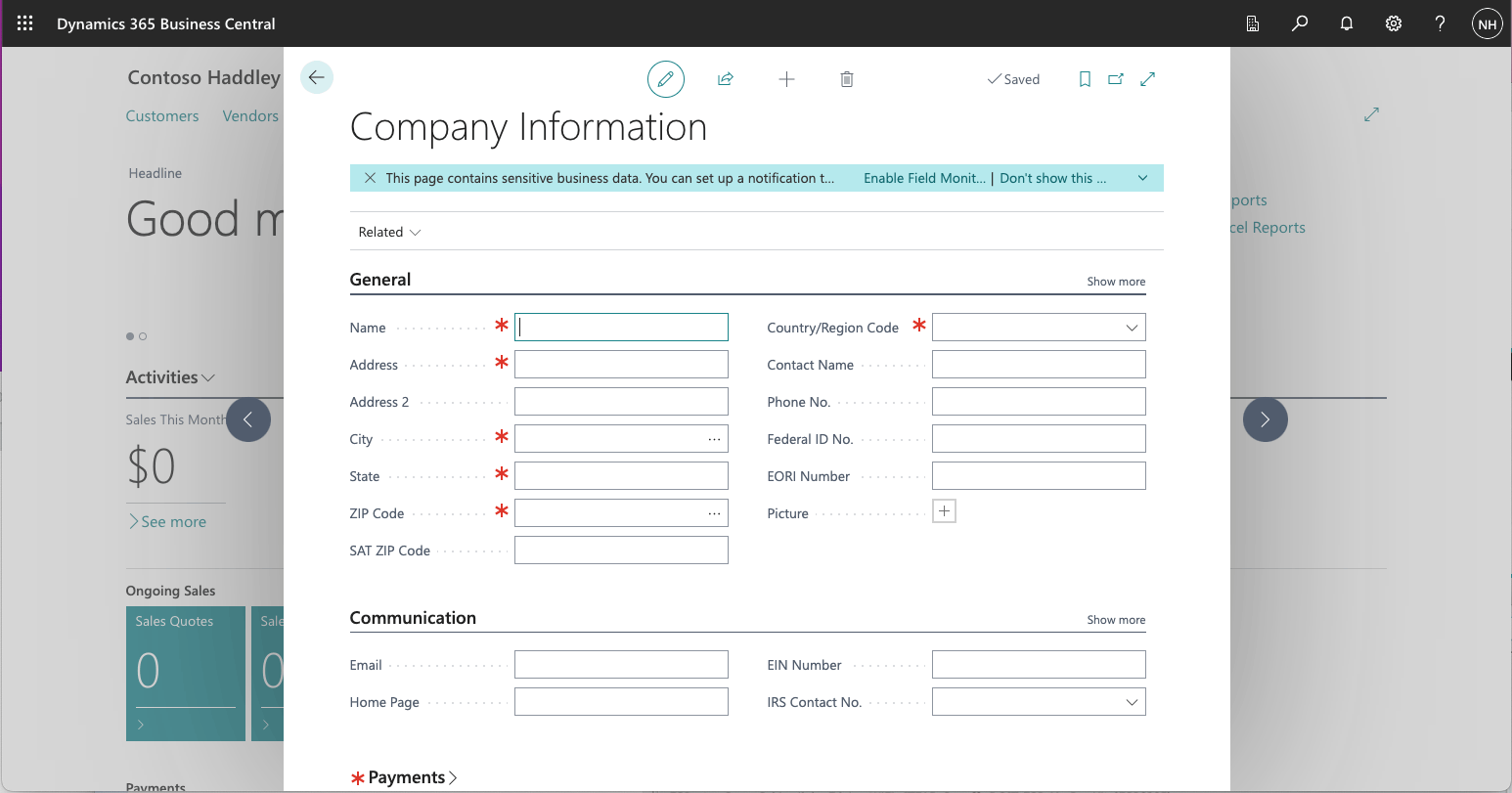Click the Email input field
The image size is (1512, 793).
(621, 665)
